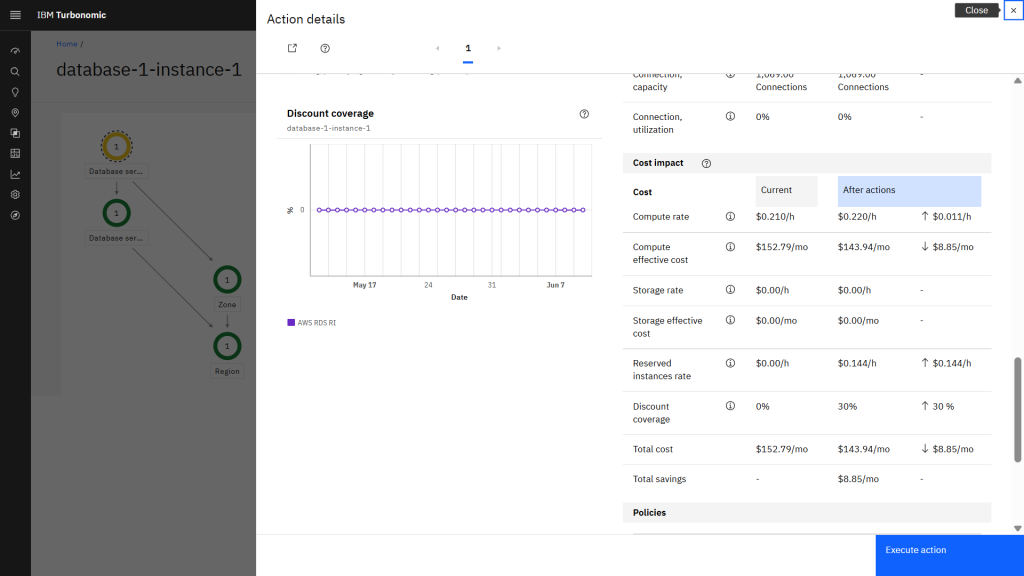Click the info icon for Storage rate
Image resolution: width=1024 pixels, height=576 pixels.
point(730,289)
